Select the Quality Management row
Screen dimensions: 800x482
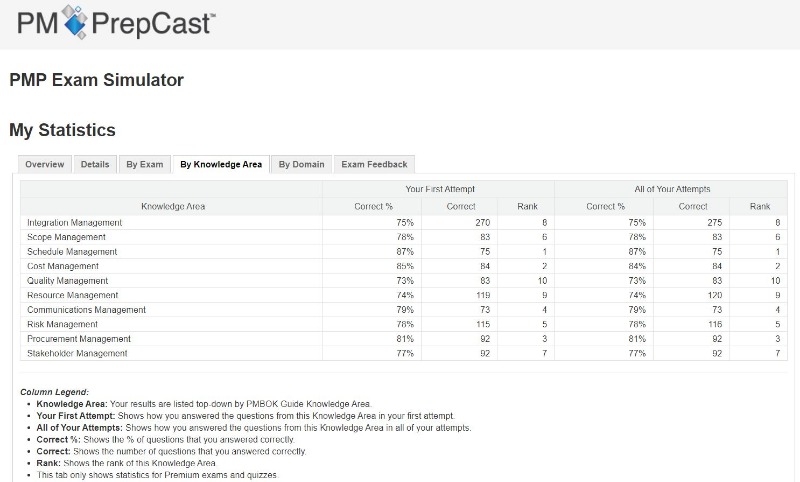click(x=404, y=281)
